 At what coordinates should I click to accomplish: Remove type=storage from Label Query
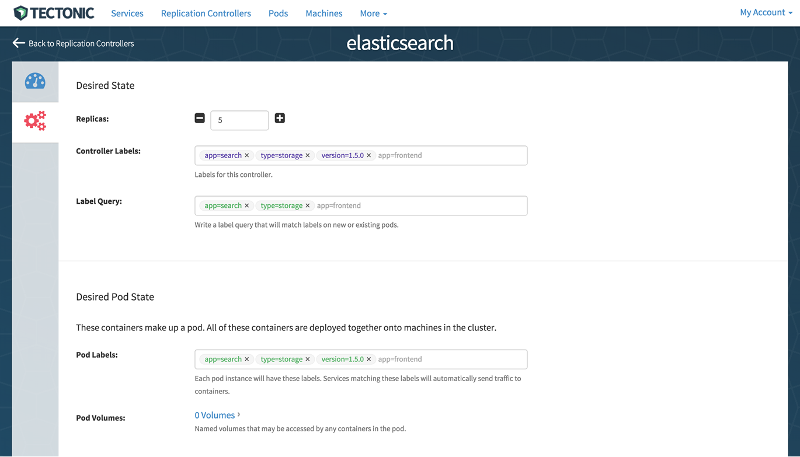308,206
